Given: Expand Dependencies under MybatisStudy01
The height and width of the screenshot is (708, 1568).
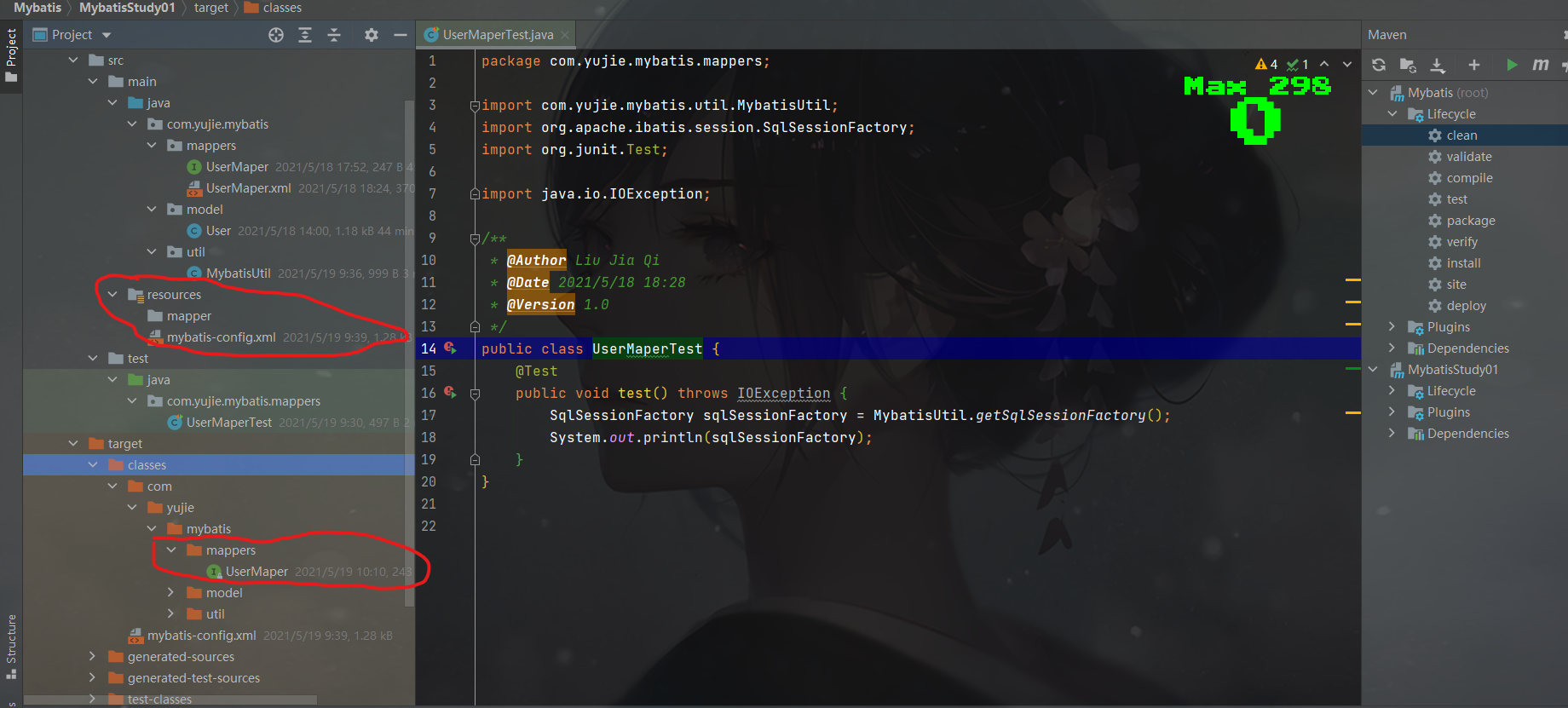Looking at the screenshot, I should click(1392, 434).
